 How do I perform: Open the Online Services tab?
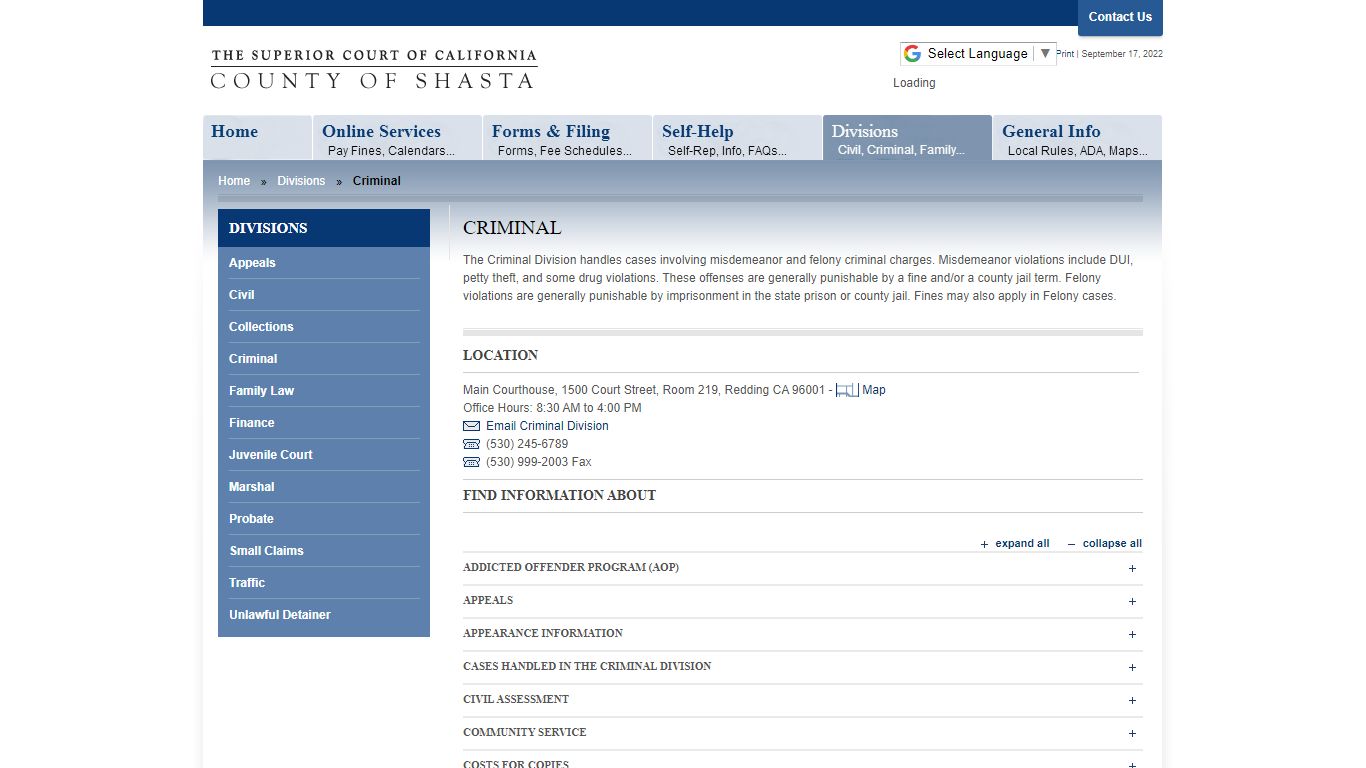tap(397, 138)
